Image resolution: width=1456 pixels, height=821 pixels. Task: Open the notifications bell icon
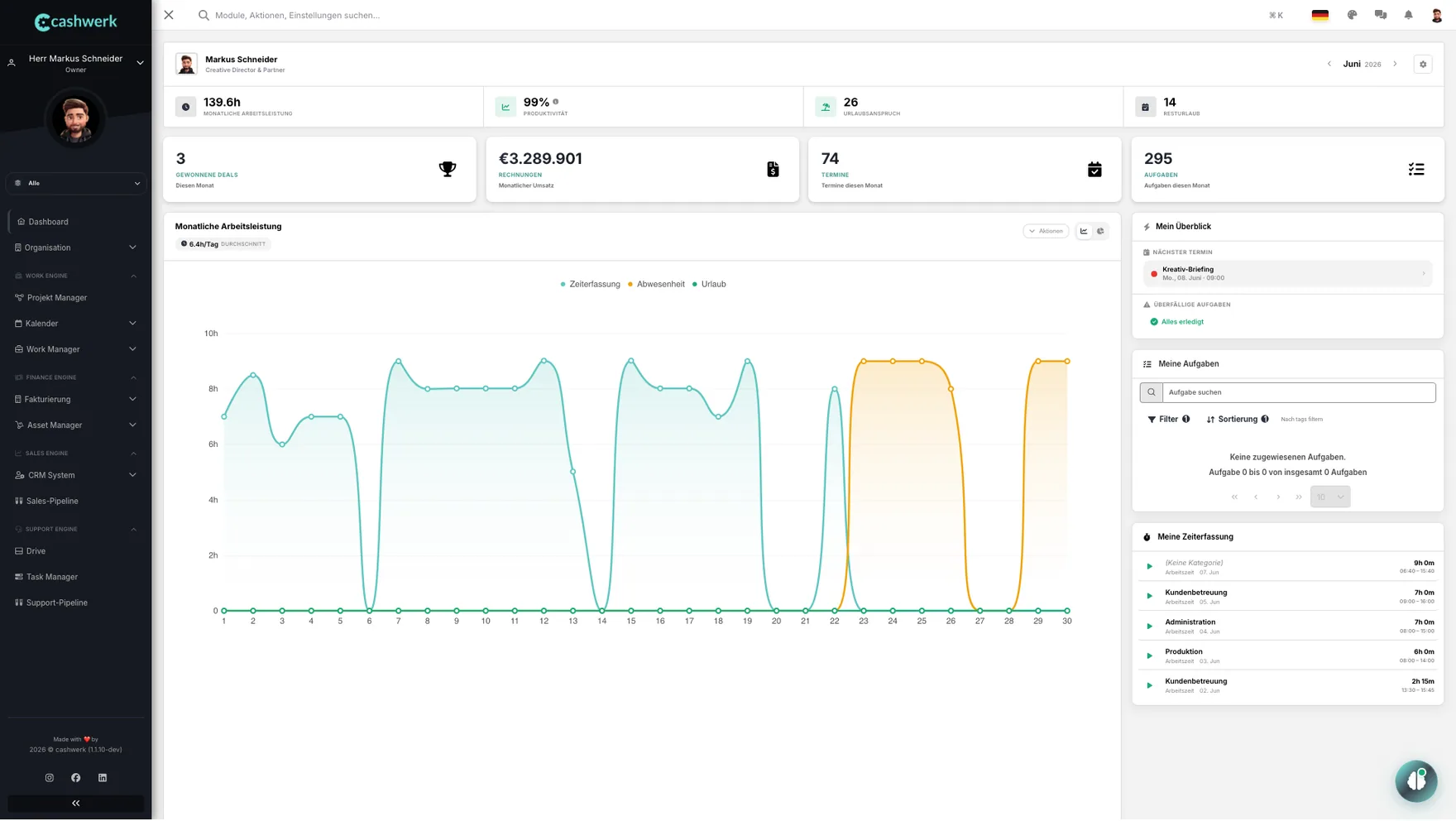[x=1408, y=15]
